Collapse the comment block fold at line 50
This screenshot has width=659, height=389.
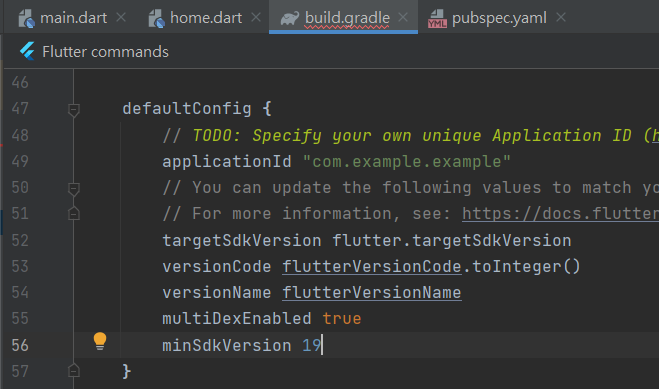[x=74, y=189]
